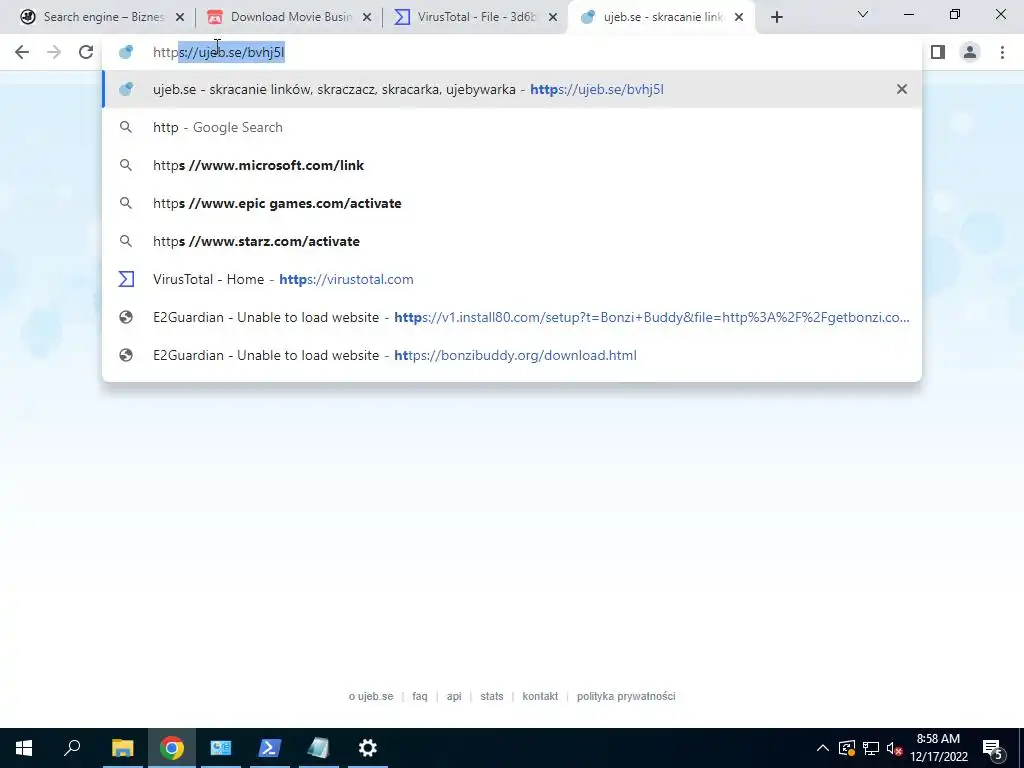Close the ujeb.se tab
Viewport: 1024px width, 768px height.
pos(739,18)
